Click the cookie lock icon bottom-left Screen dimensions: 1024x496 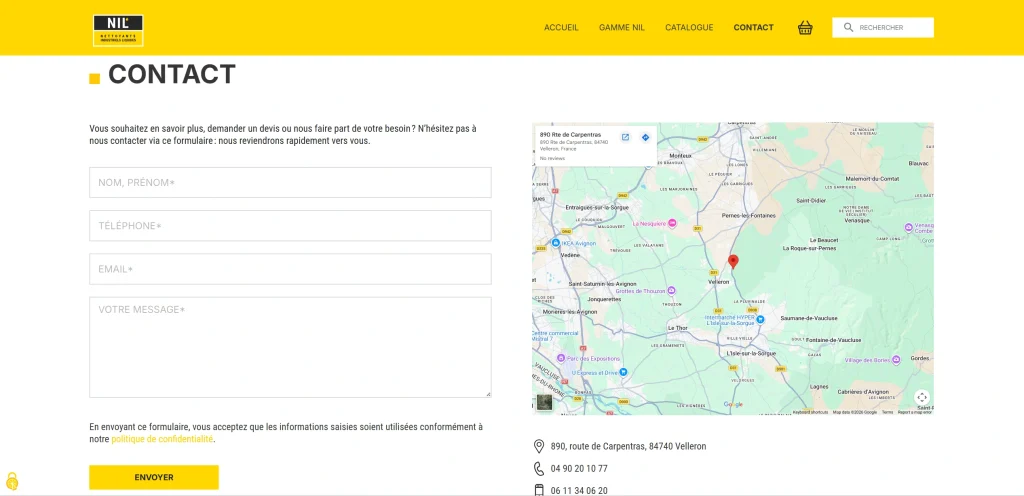click(x=12, y=482)
